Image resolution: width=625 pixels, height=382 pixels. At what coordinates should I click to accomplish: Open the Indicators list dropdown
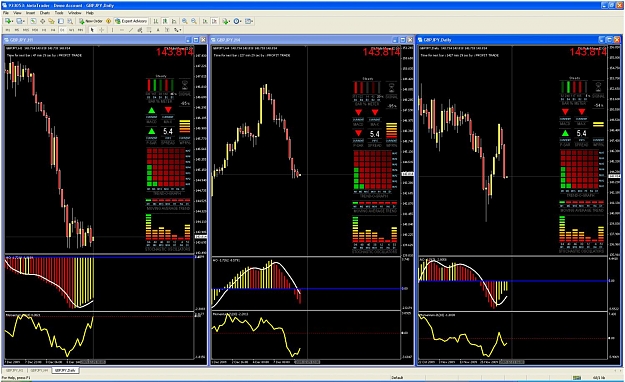coord(227,21)
